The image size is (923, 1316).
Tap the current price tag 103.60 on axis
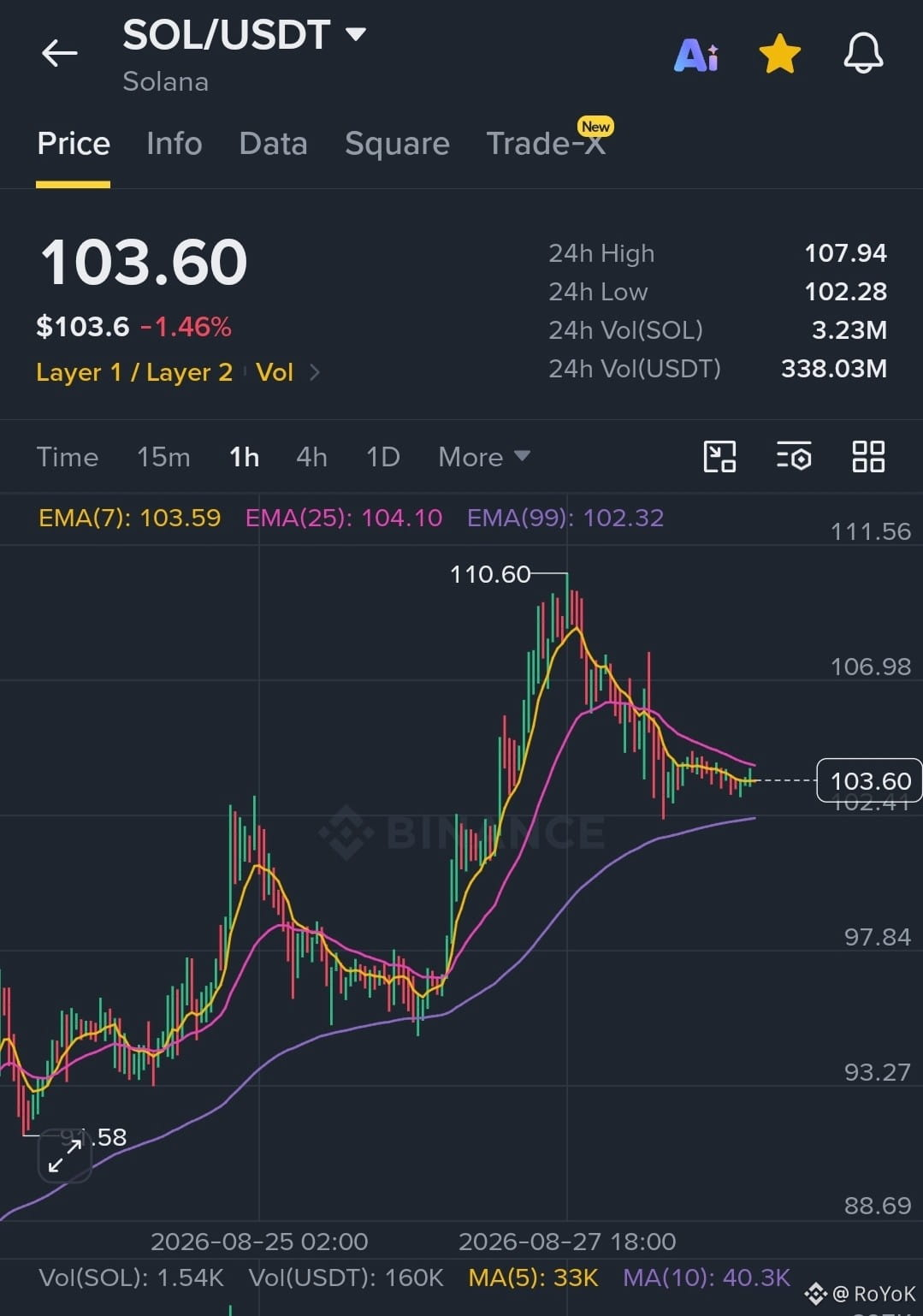870,780
